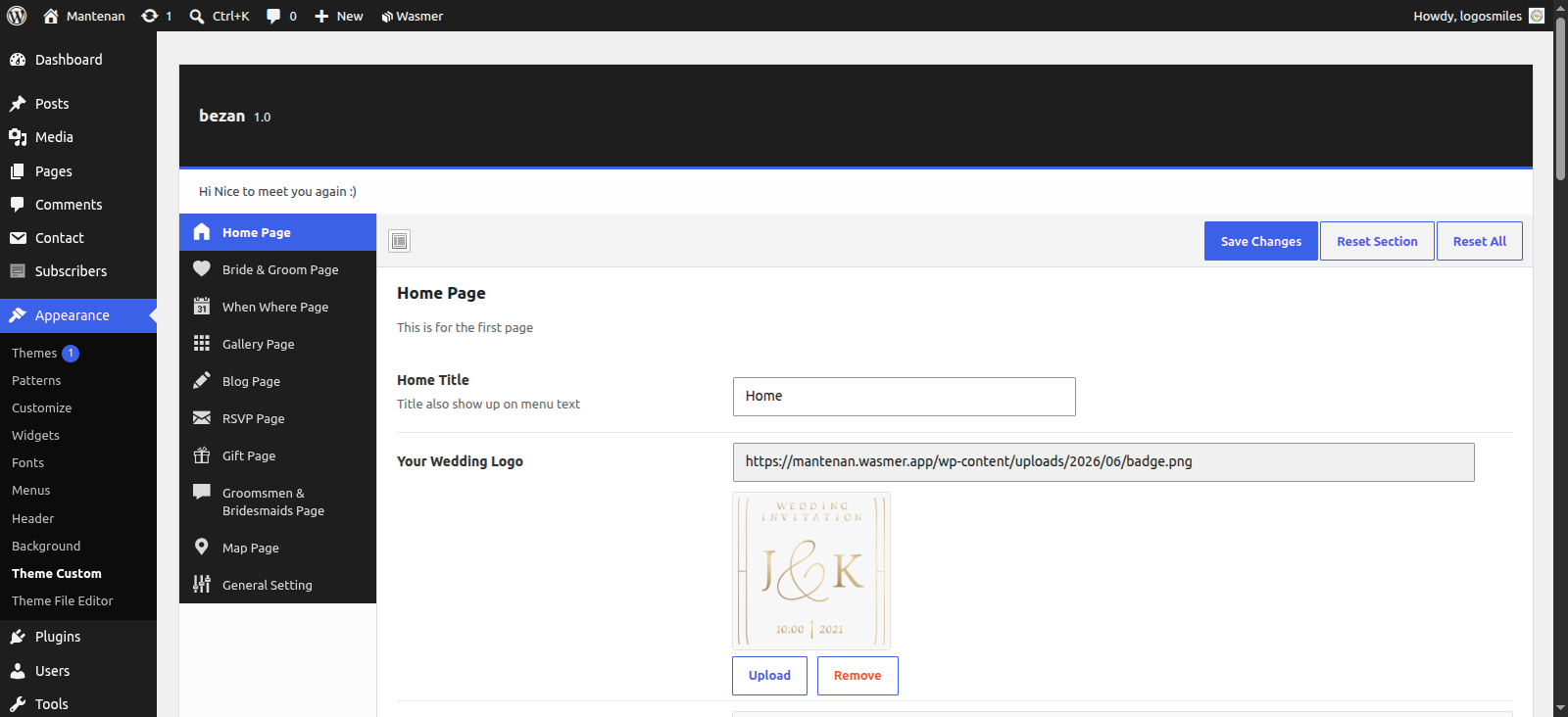Click the WordPress logo icon
Screen dimensions: 1568x717
click(x=17, y=16)
